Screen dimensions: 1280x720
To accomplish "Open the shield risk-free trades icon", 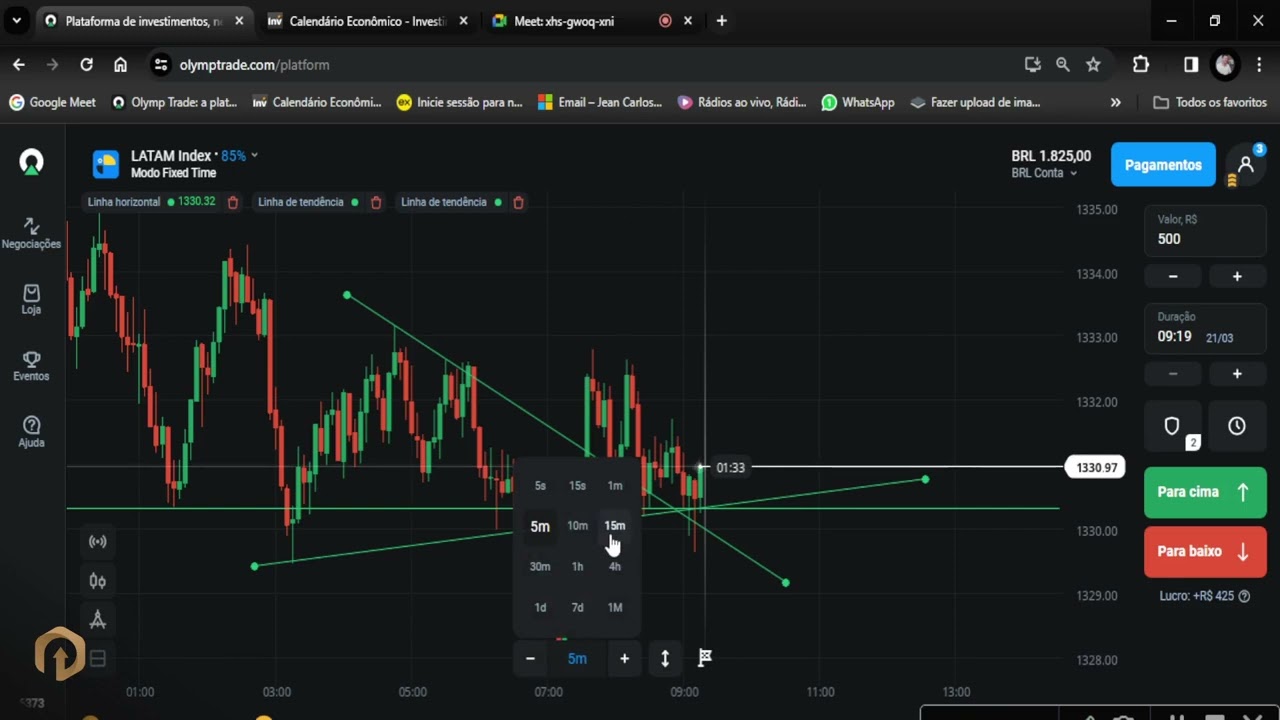I will pyautogui.click(x=1173, y=427).
